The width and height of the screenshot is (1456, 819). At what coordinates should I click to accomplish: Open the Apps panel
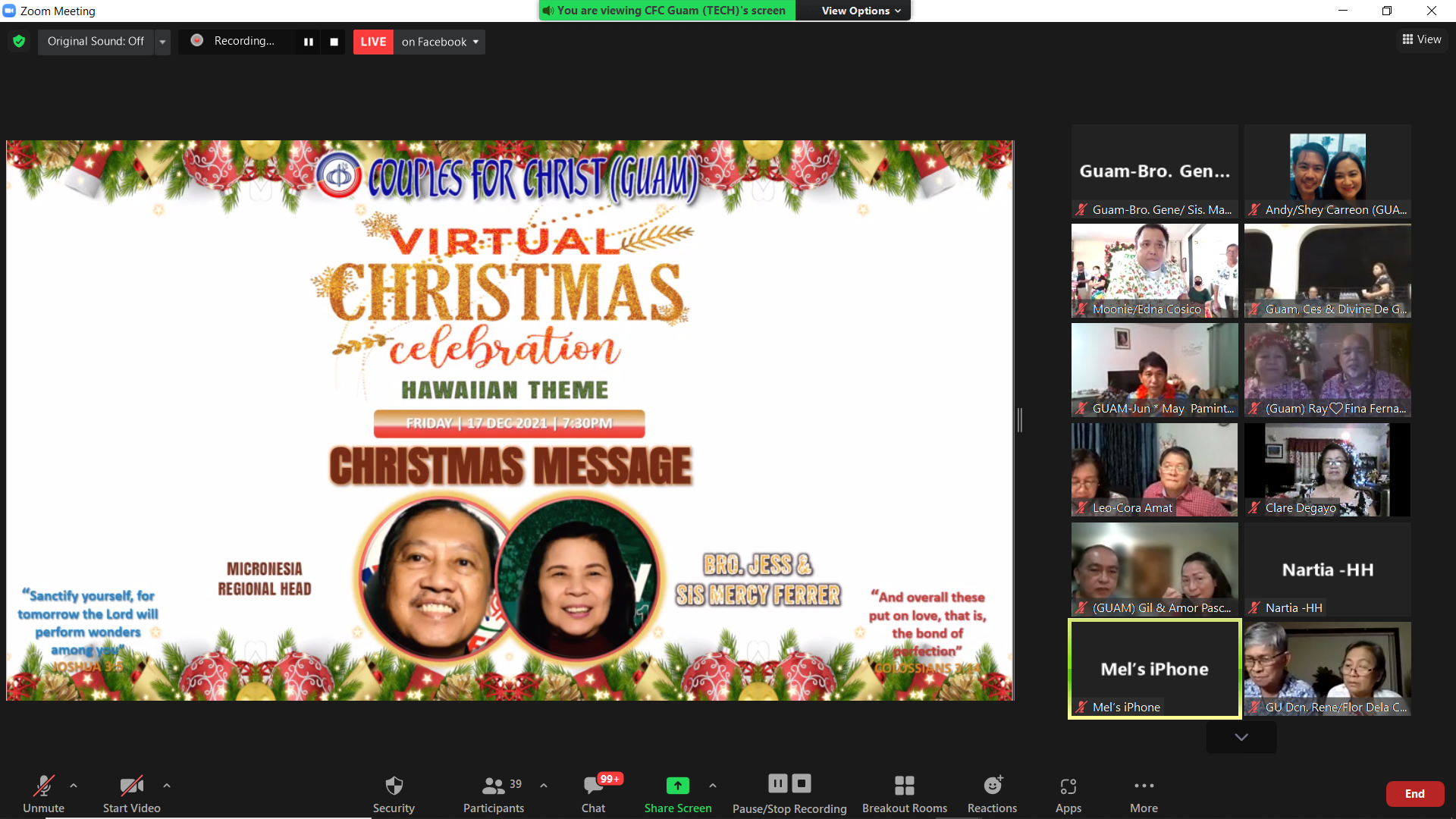coord(1068,793)
